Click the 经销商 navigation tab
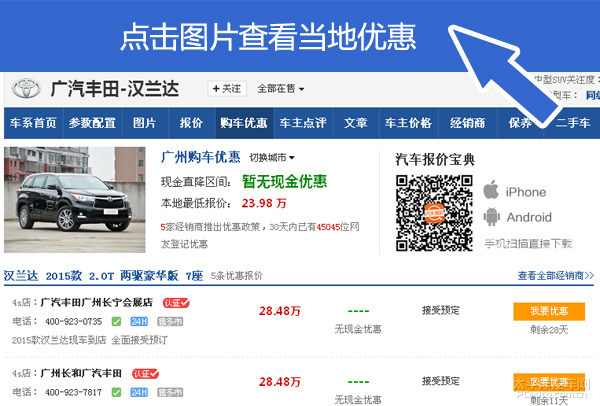600x406 pixels. (467, 123)
